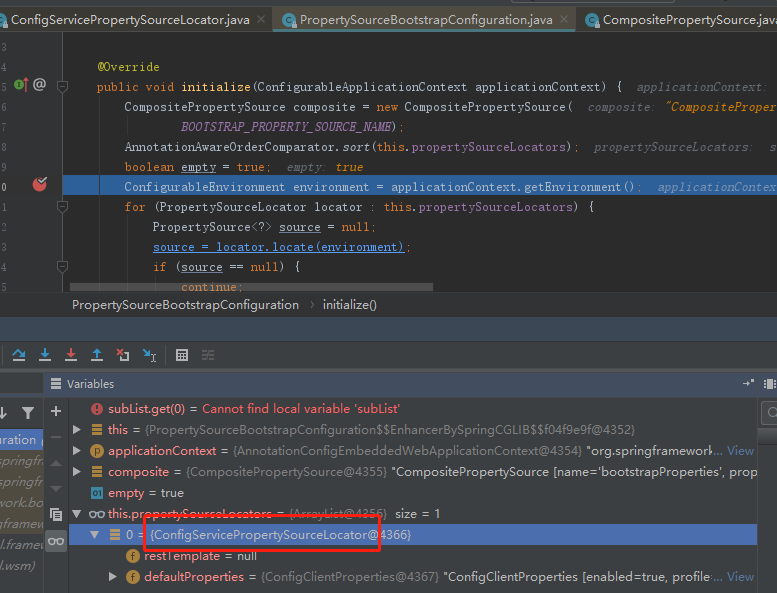Toggle the breakpoint on the highlighted line
This screenshot has width=777, height=593.
point(40,185)
